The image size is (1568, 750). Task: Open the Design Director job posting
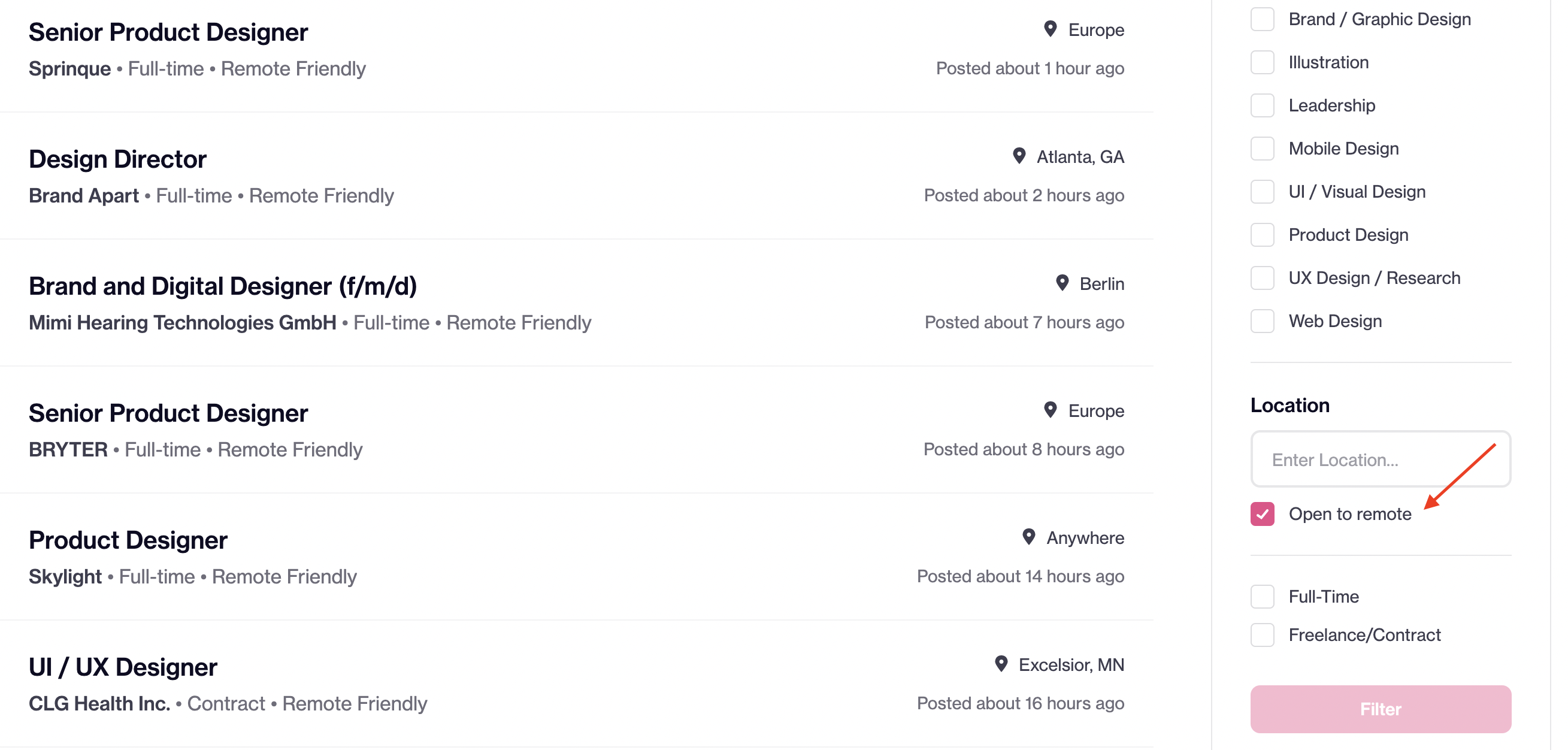[x=117, y=159]
